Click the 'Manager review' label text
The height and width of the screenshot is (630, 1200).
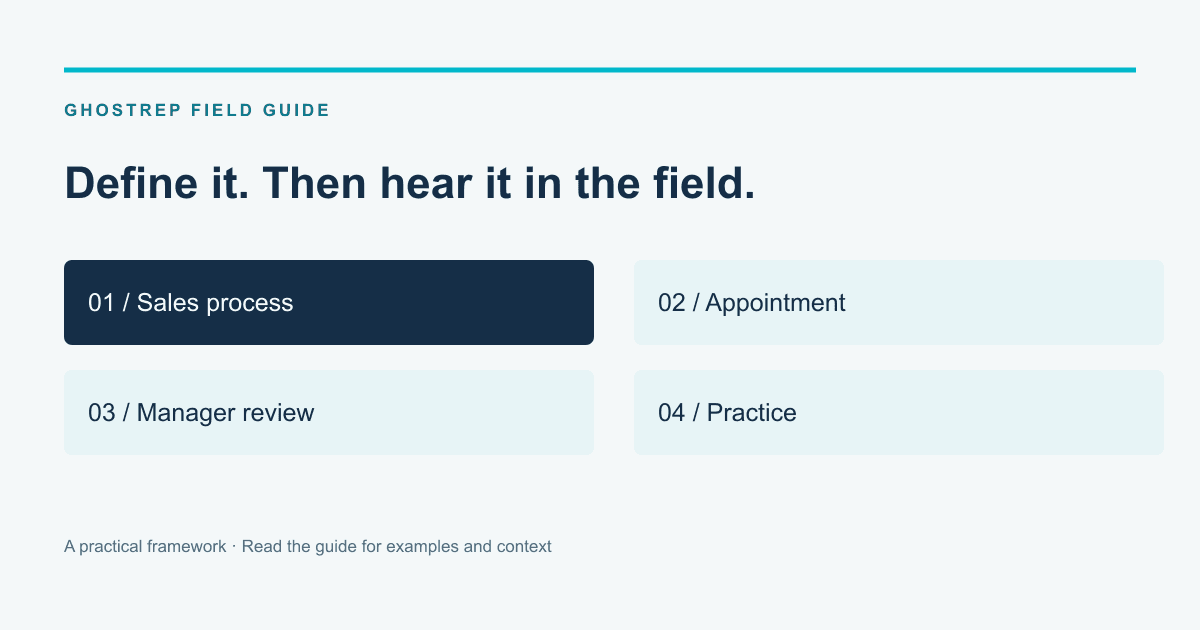(x=225, y=413)
